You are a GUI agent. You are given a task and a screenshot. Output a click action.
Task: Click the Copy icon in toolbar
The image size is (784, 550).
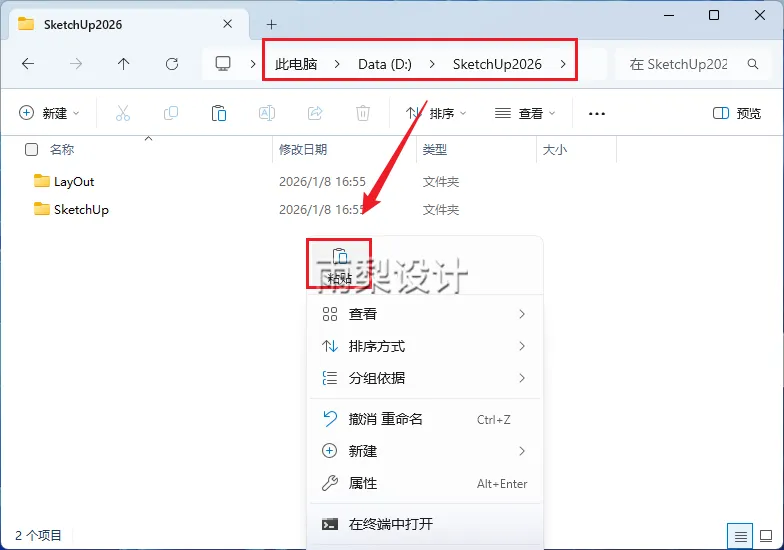[x=170, y=114]
